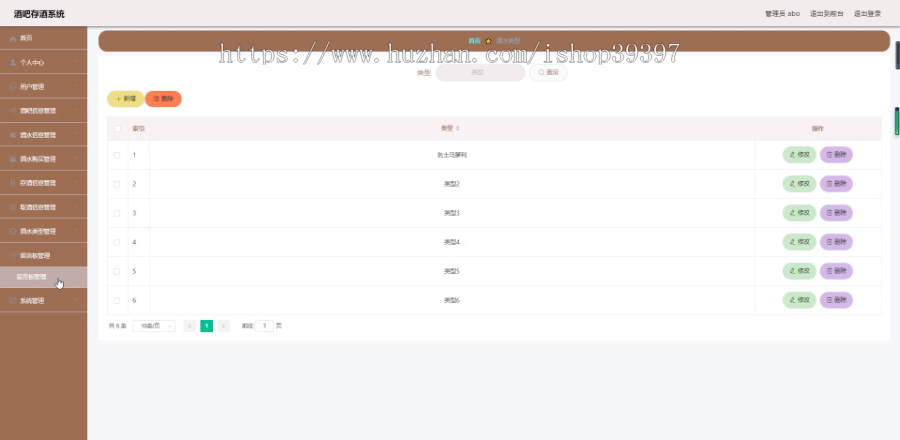The image size is (900, 440).
Task: Click 修改 for the 类型3 row
Action: click(799, 213)
